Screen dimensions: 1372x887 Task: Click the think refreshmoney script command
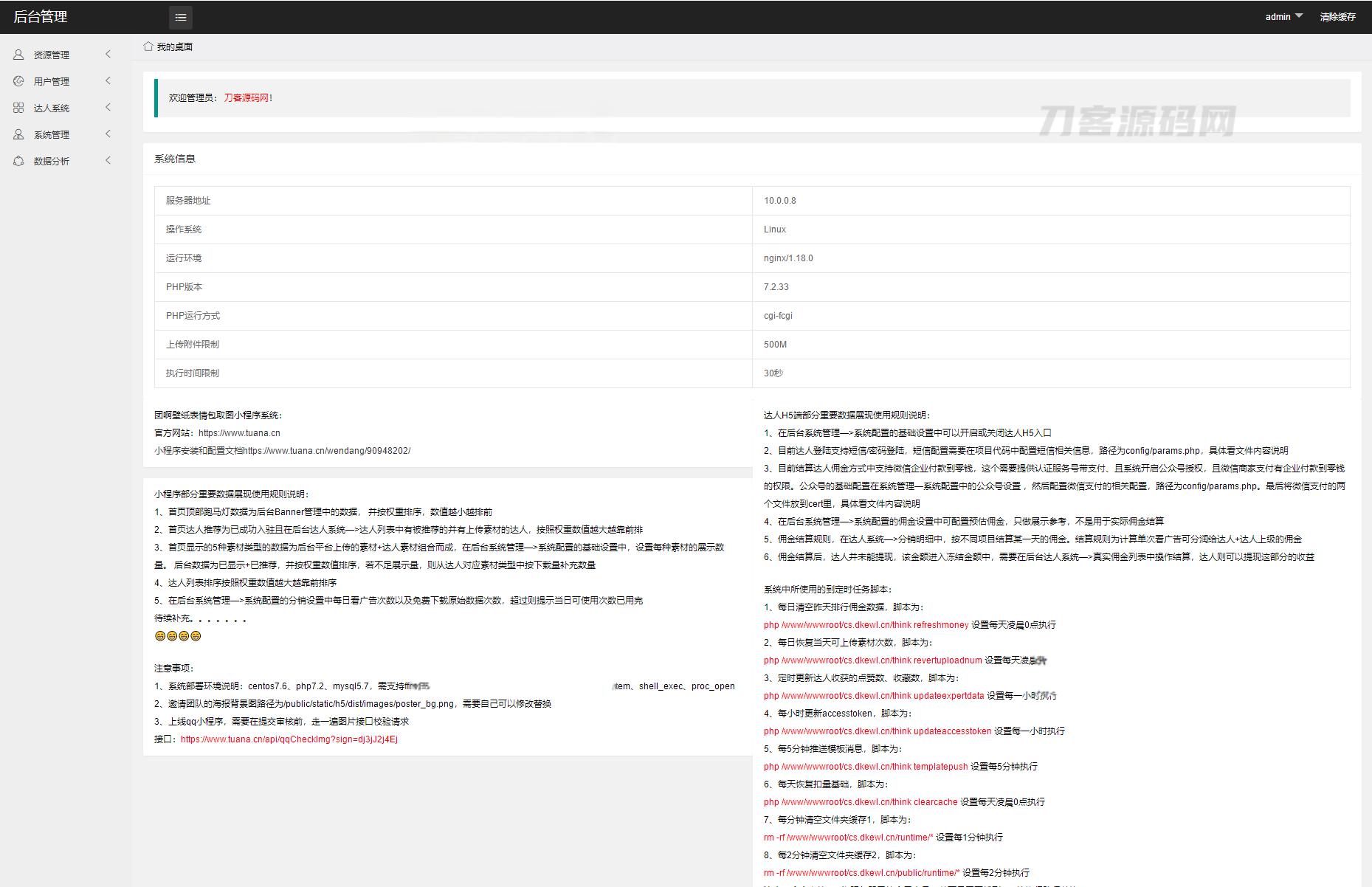pyautogui.click(x=866, y=625)
